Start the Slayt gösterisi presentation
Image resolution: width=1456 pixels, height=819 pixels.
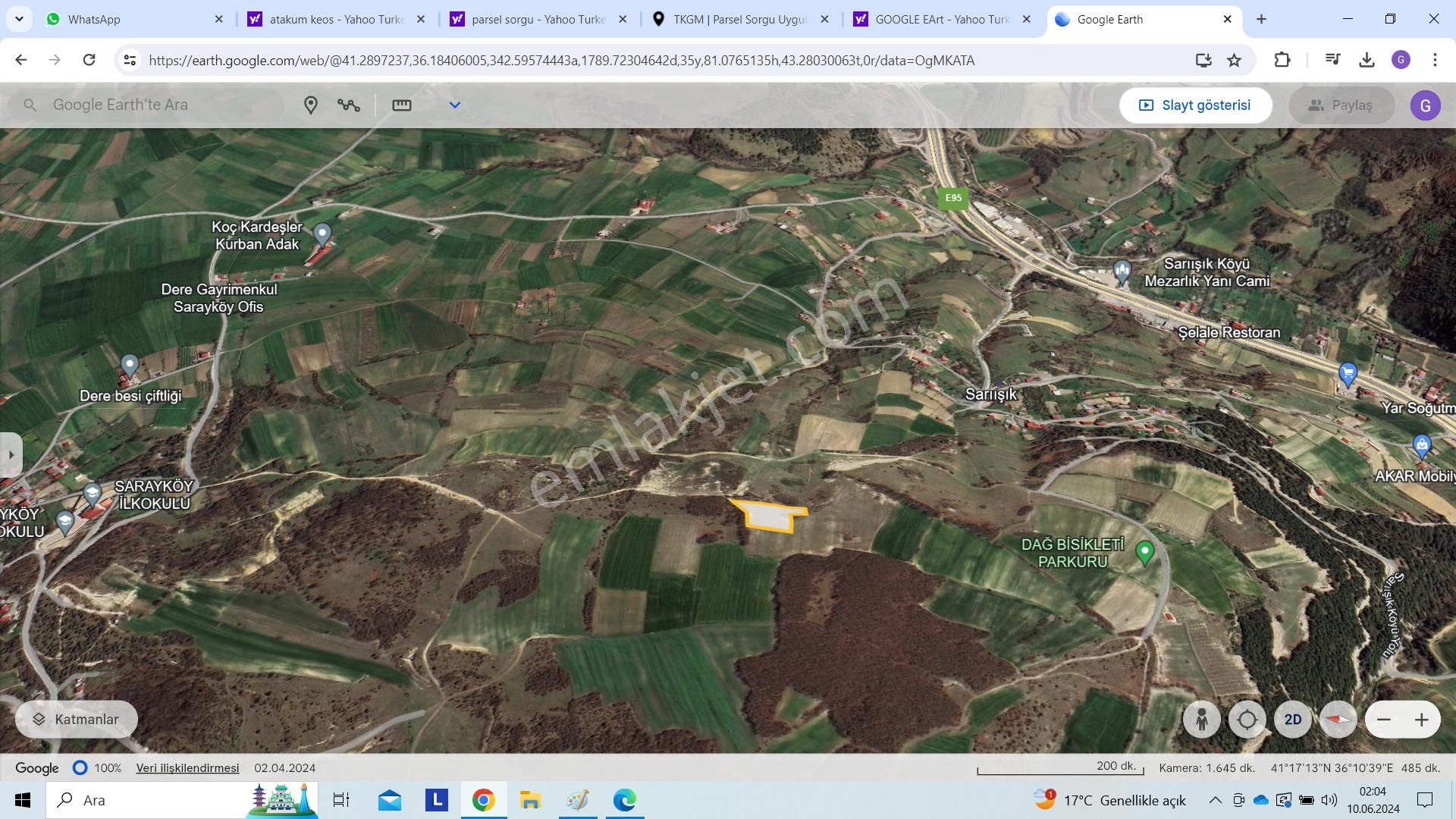1195,105
